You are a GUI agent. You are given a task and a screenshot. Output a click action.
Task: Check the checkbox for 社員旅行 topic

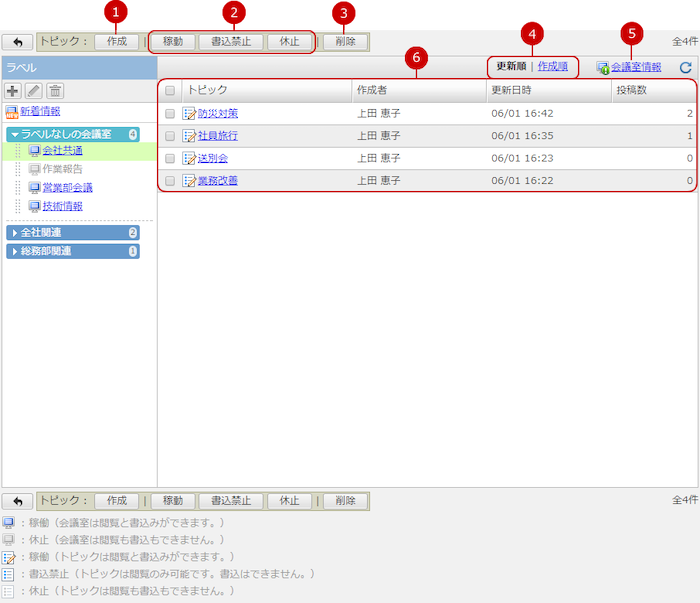tap(170, 136)
